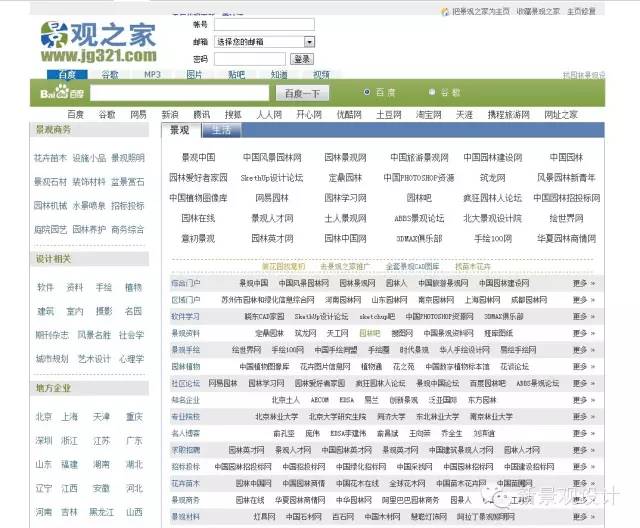This screenshot has height=528, width=640.
Task: Open the 网址之家 quick link
Action: click(561, 115)
